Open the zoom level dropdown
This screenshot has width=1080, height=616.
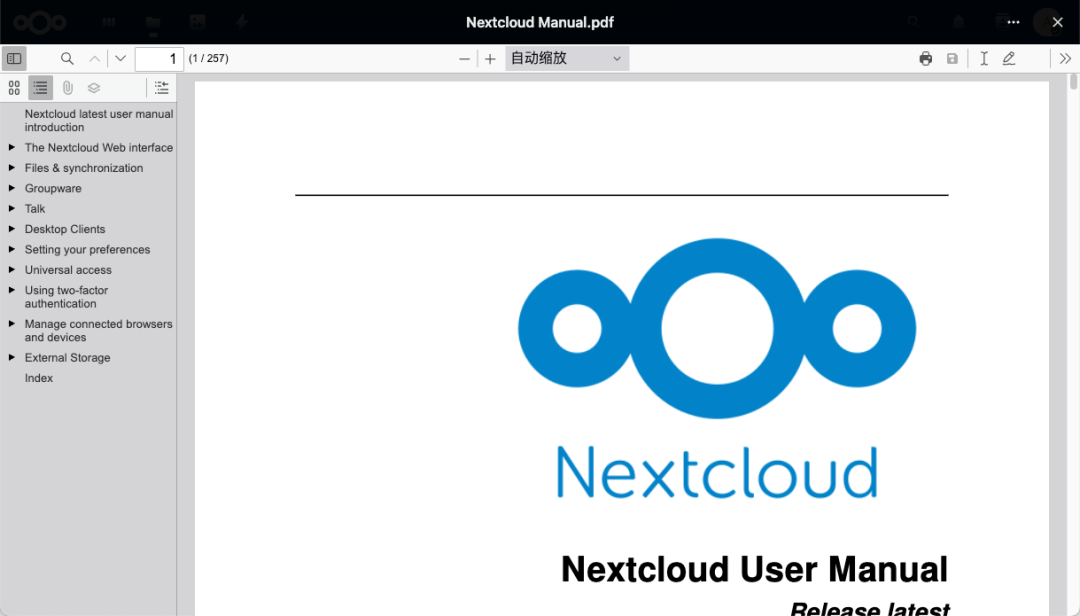tap(566, 58)
